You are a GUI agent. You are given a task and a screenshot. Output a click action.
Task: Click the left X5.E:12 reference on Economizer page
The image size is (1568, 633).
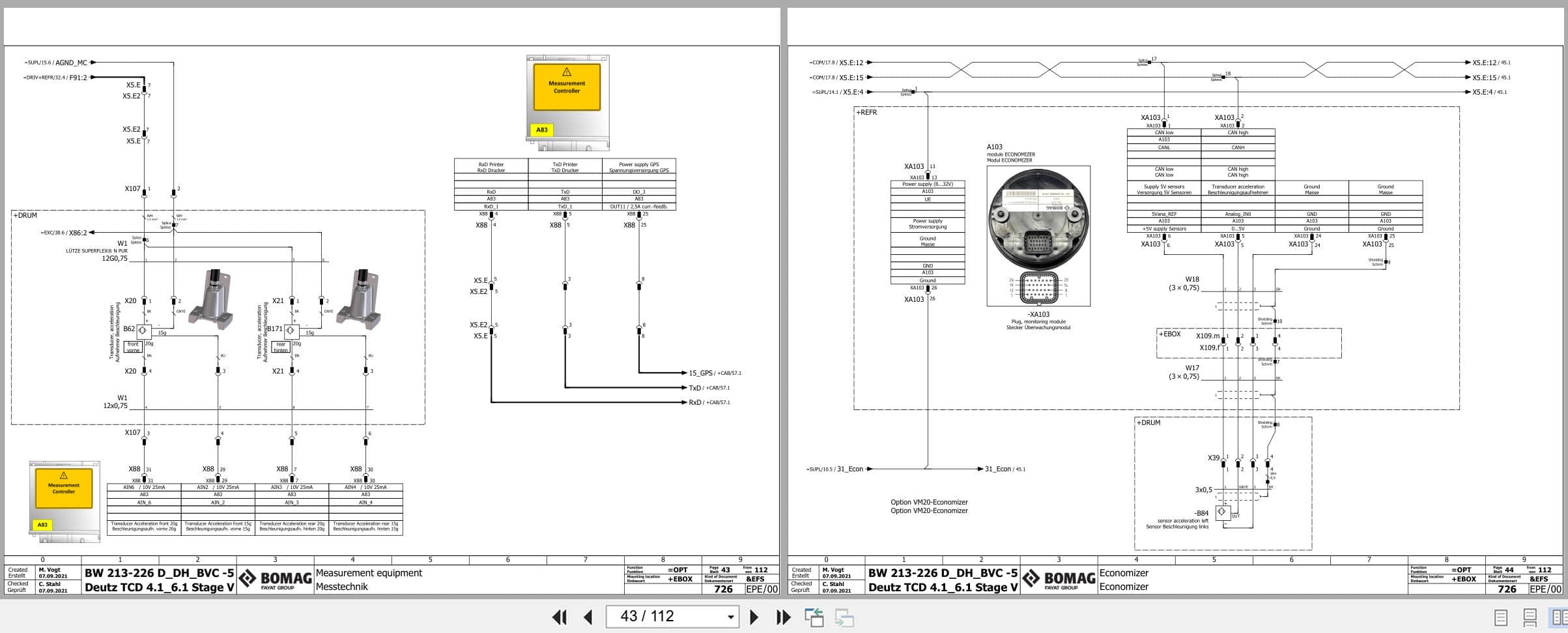pyautogui.click(x=851, y=63)
